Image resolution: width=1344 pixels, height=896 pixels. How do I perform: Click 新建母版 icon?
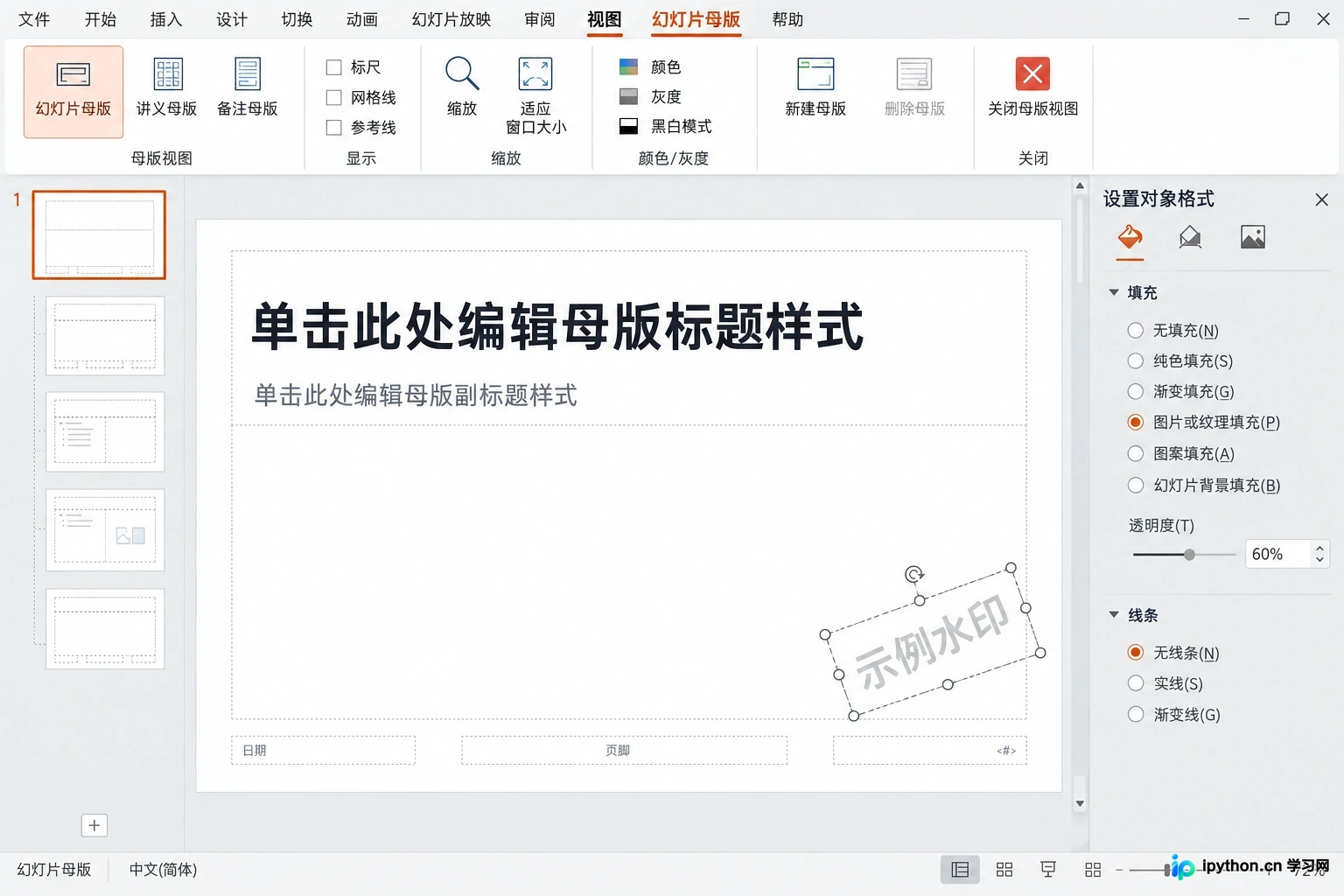[815, 74]
